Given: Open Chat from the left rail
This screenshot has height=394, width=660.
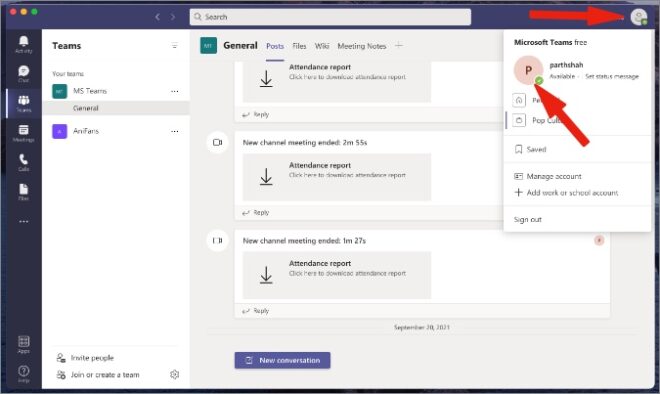Looking at the screenshot, I should (24, 74).
